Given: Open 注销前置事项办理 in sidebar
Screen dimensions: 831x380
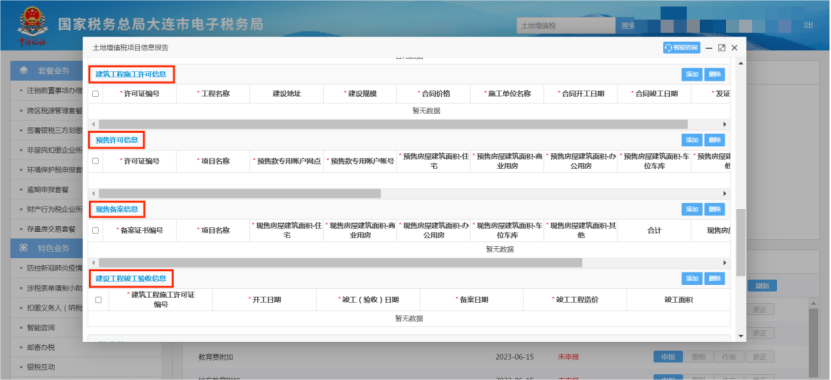Looking at the screenshot, I should point(54,91).
